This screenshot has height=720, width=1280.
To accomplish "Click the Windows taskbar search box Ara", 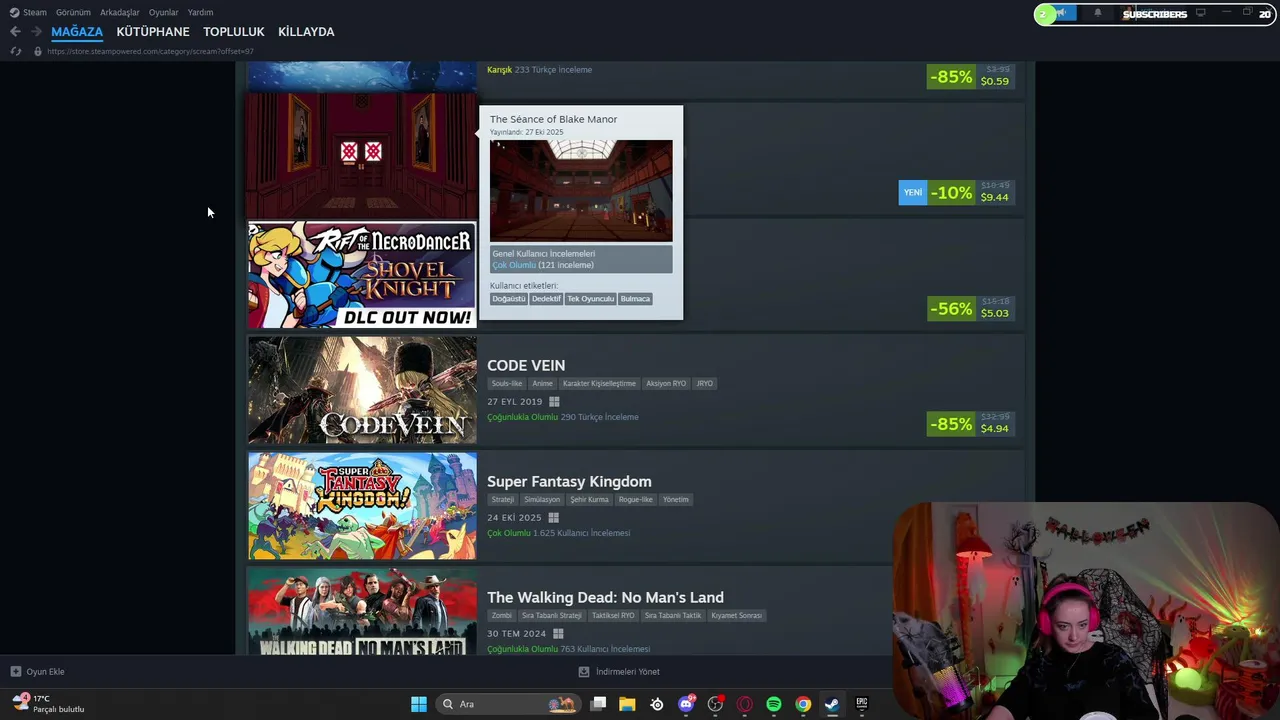I will pos(508,704).
